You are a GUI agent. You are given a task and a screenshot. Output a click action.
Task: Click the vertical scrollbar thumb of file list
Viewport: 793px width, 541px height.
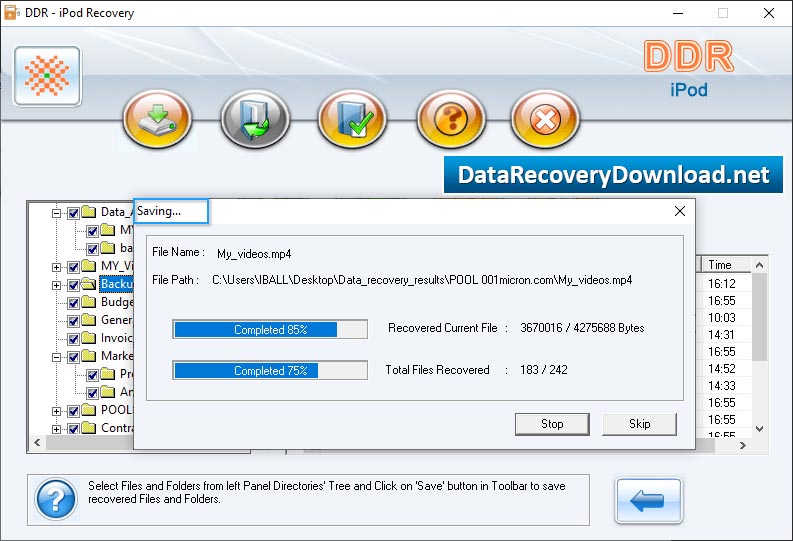click(x=759, y=317)
